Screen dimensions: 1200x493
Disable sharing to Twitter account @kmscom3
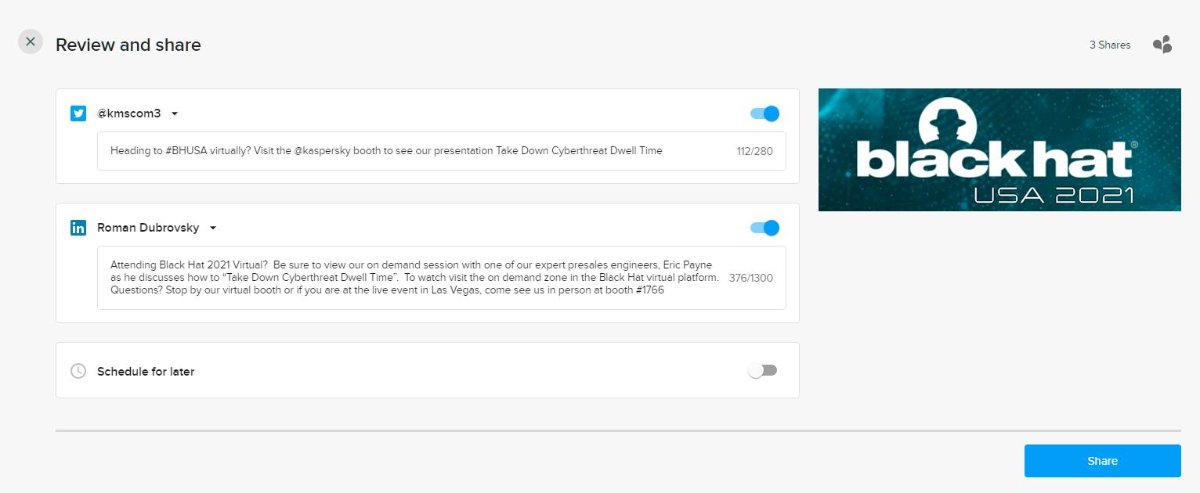(764, 114)
